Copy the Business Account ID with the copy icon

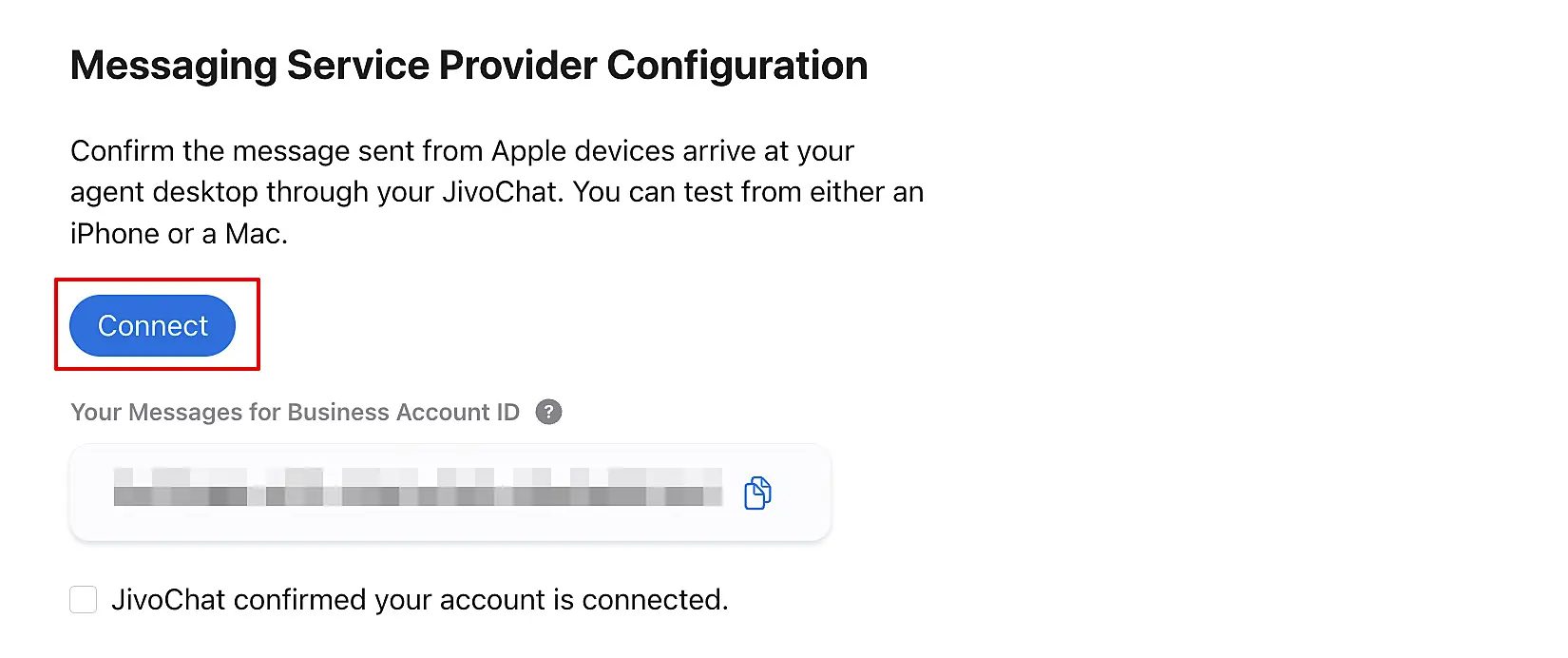point(757,493)
